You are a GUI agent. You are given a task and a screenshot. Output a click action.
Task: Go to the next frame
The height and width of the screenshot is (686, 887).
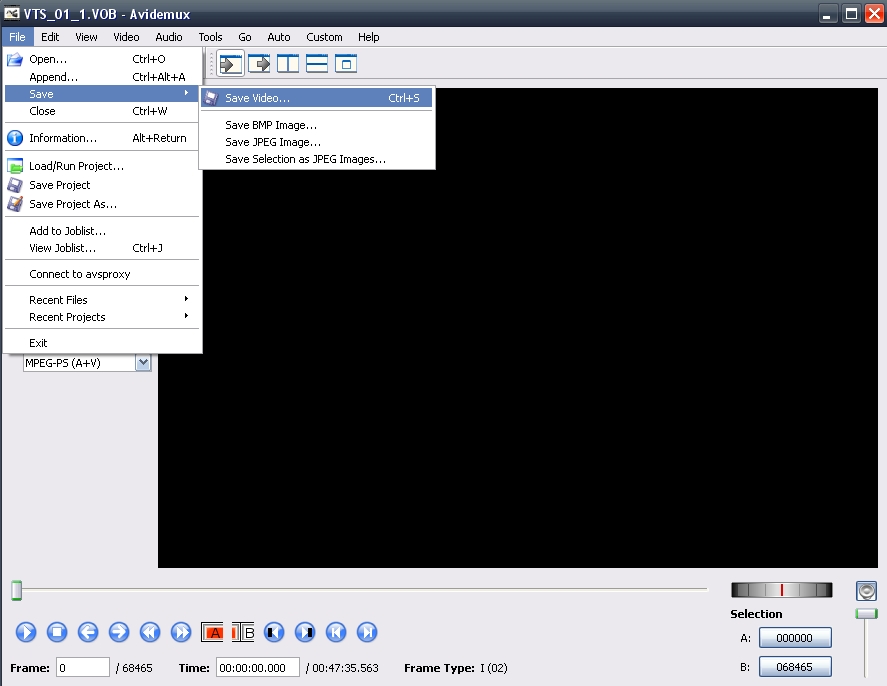pyautogui.click(x=119, y=632)
